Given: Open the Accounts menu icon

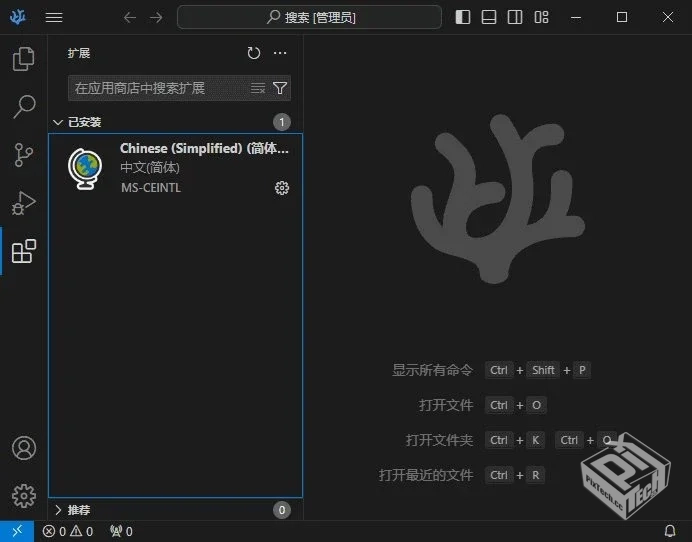Looking at the screenshot, I should (24, 448).
